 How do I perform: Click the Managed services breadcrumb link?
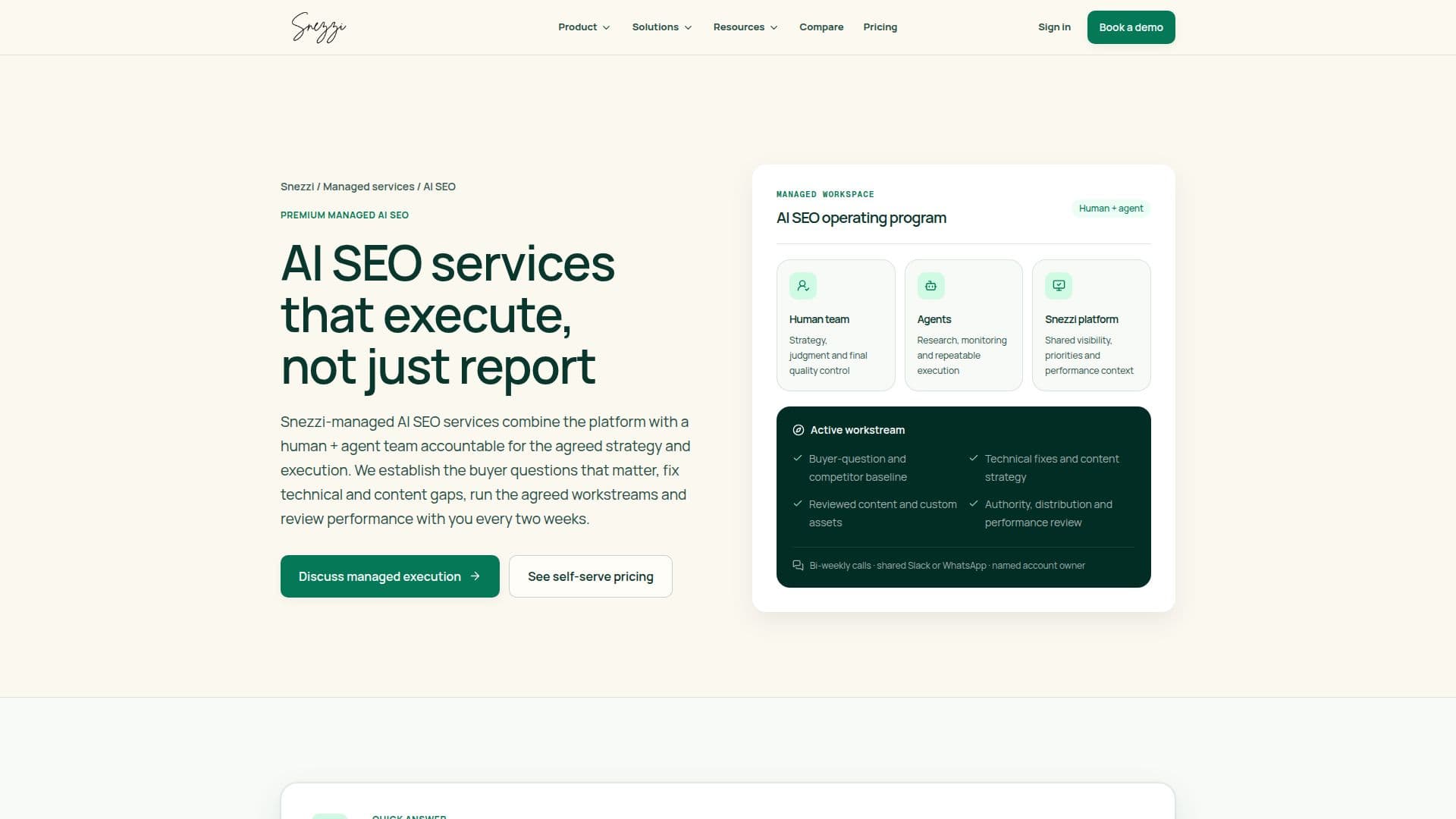click(x=369, y=187)
